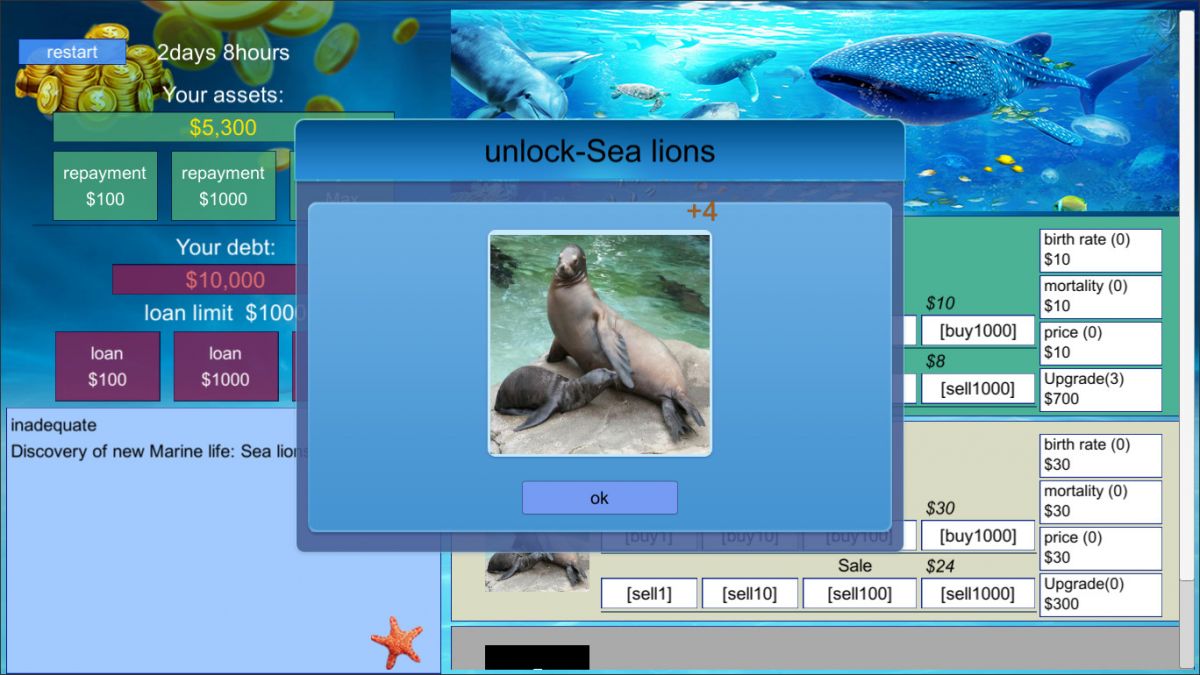
Task: Click the 'Your debt:' label
Action: 225,247
